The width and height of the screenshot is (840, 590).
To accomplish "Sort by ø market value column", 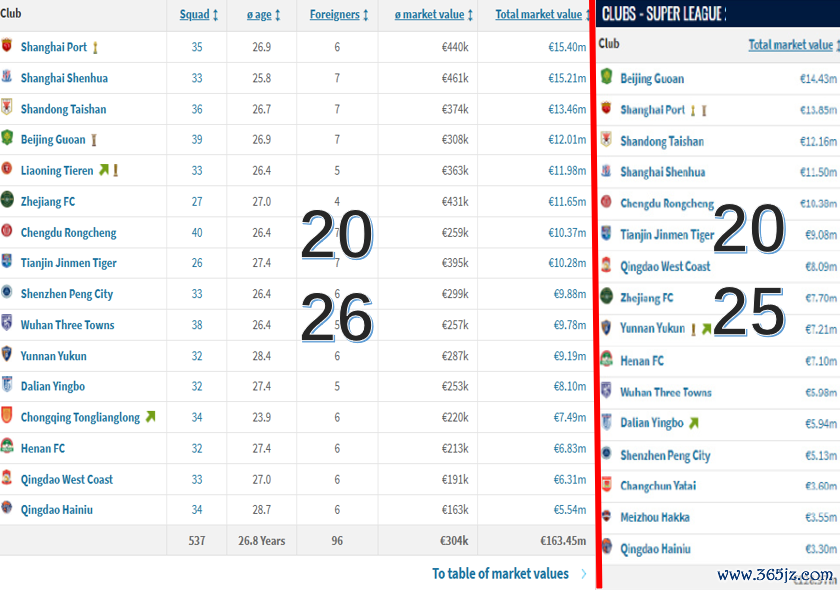I will pos(435,15).
